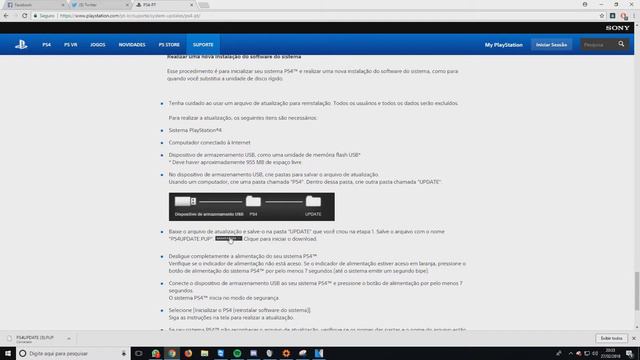Screen dimensions: 640x360
Task: Close the PS4 PT browser tab
Action: click(192, 5)
